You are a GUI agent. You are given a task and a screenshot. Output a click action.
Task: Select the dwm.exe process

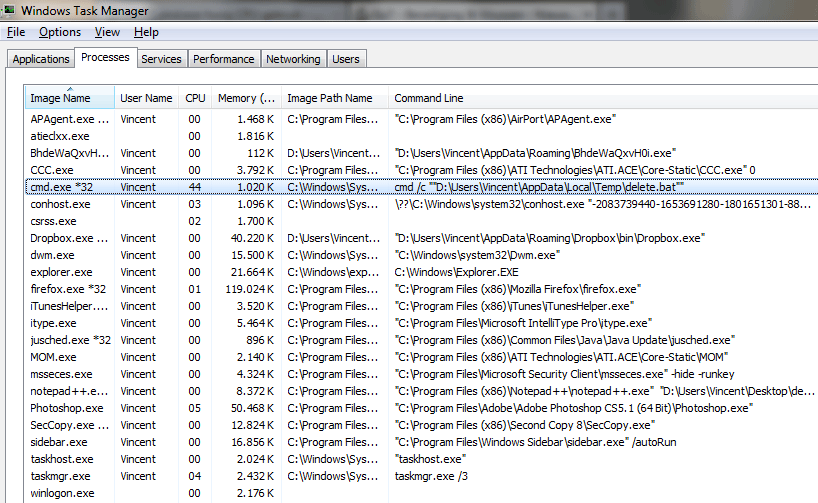coord(422,255)
